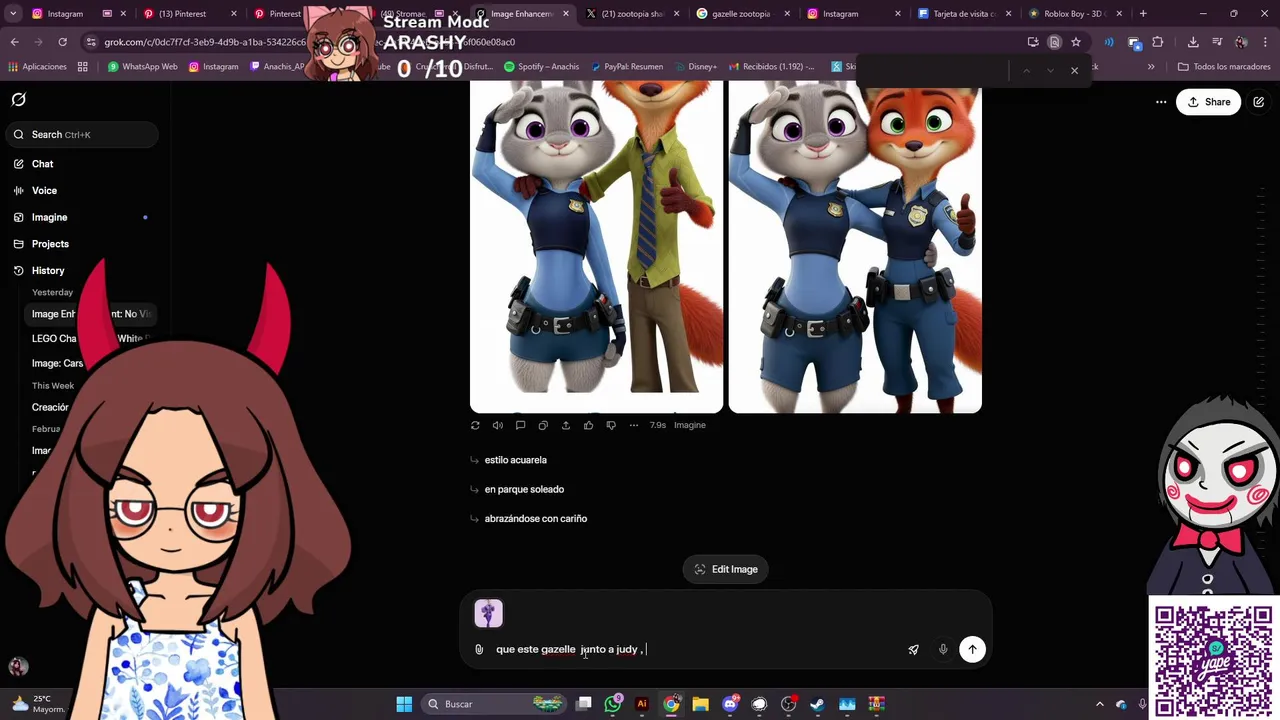Open the browser extensions puzzle icon
This screenshot has height=720, width=1280.
tap(1157, 42)
